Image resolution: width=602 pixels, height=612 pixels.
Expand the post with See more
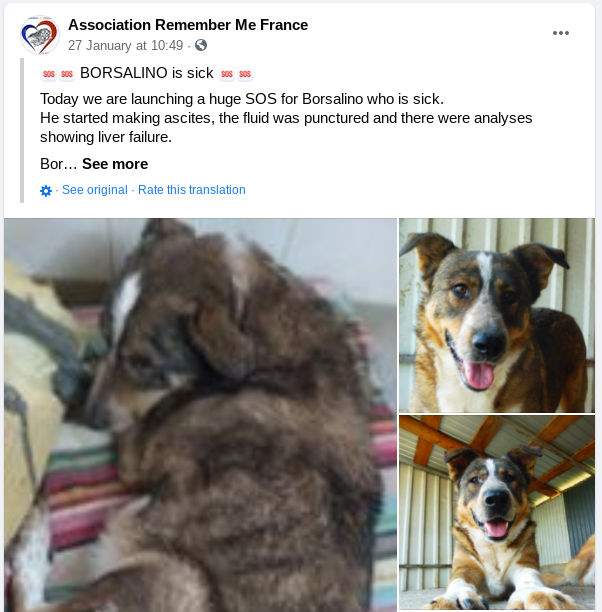115,164
